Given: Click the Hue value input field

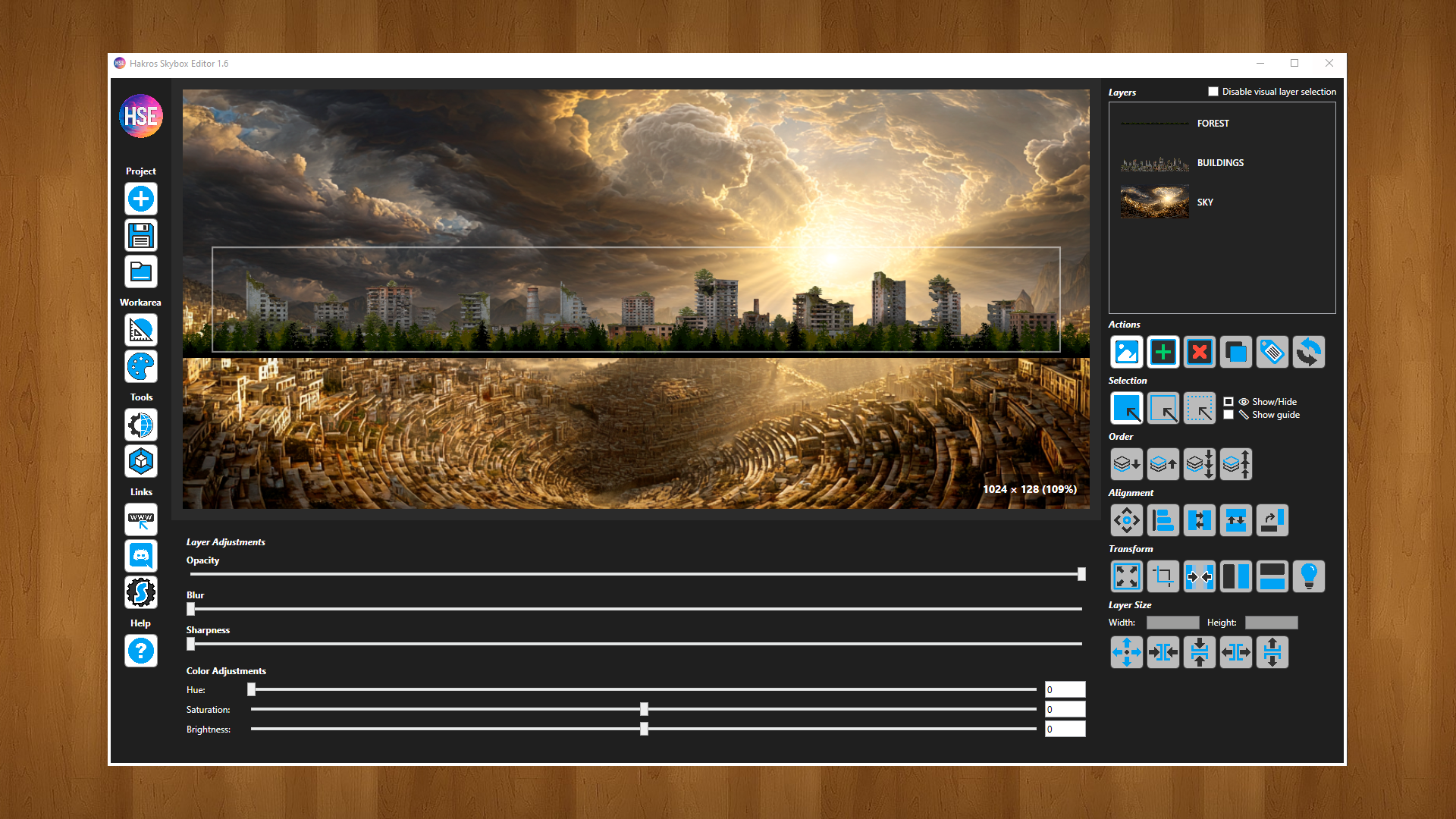Looking at the screenshot, I should click(1065, 689).
